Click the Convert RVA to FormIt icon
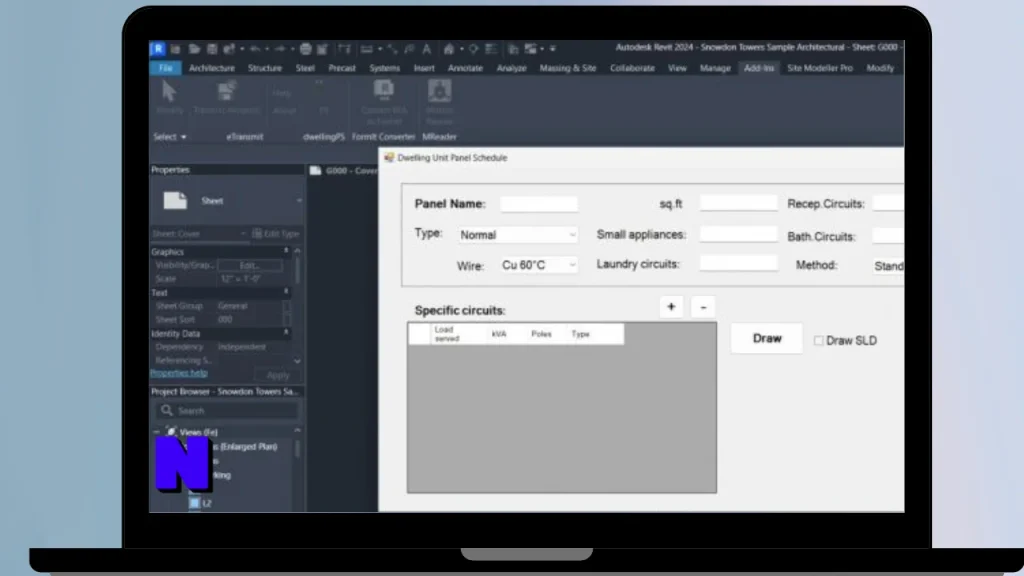1024x576 pixels. (x=383, y=90)
